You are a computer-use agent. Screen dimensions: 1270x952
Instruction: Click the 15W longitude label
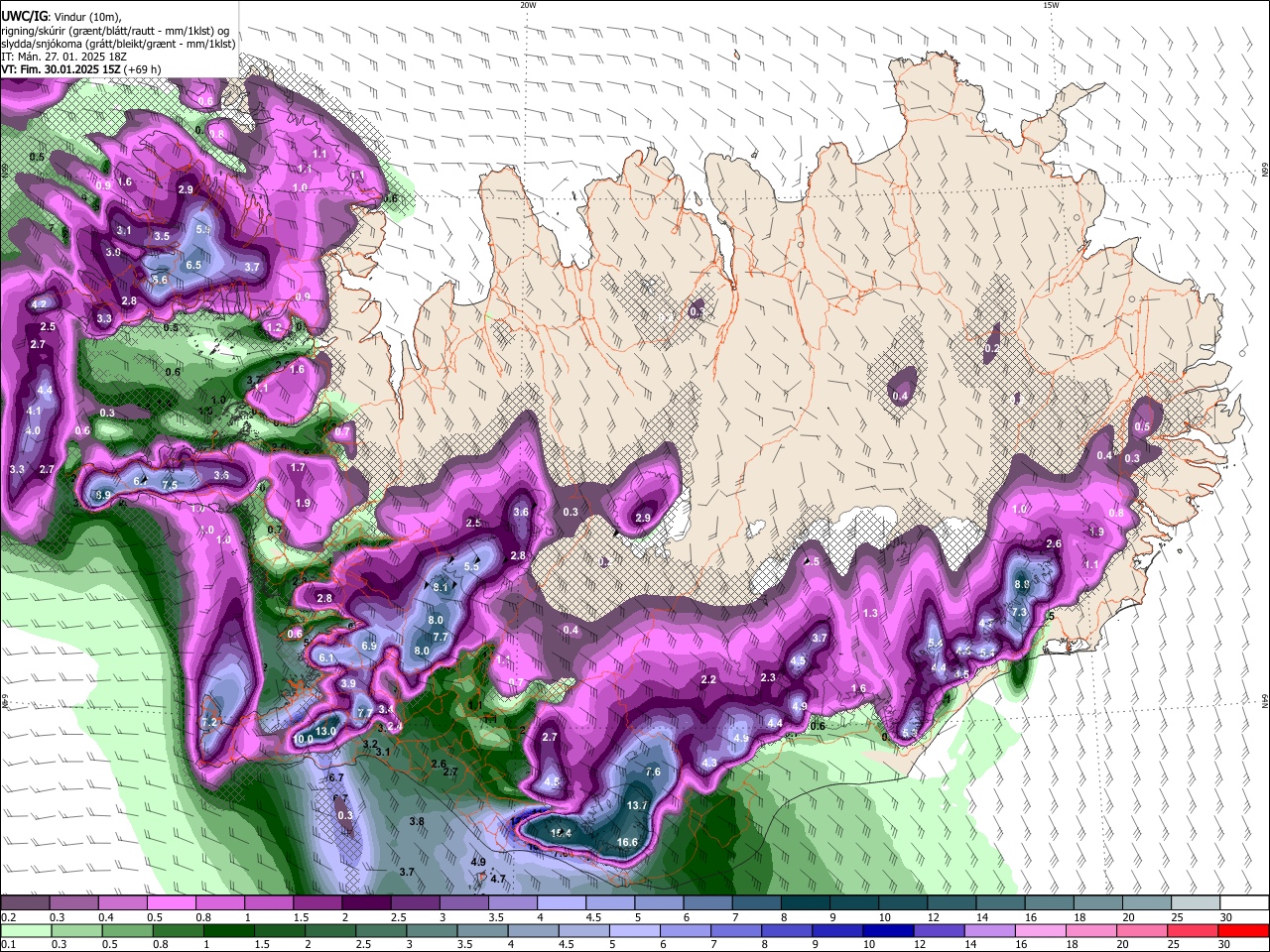pyautogui.click(x=1051, y=5)
